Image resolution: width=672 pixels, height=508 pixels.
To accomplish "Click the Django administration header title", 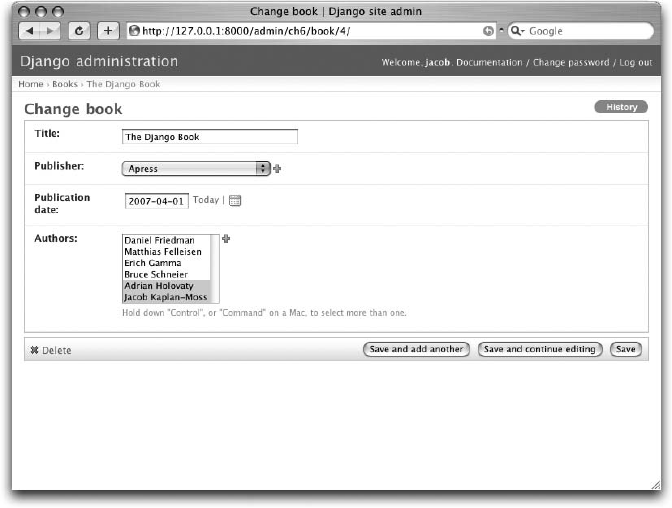I will [99, 61].
